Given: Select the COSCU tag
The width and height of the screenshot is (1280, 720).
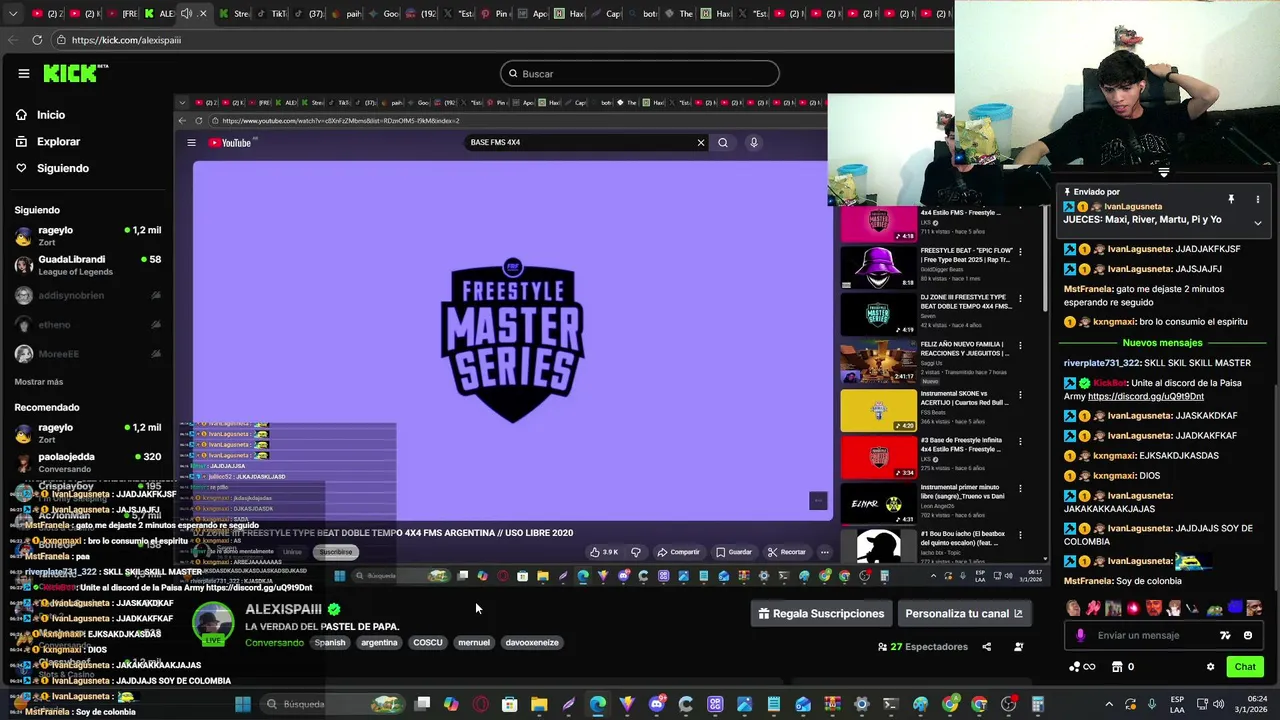Looking at the screenshot, I should 427,643.
